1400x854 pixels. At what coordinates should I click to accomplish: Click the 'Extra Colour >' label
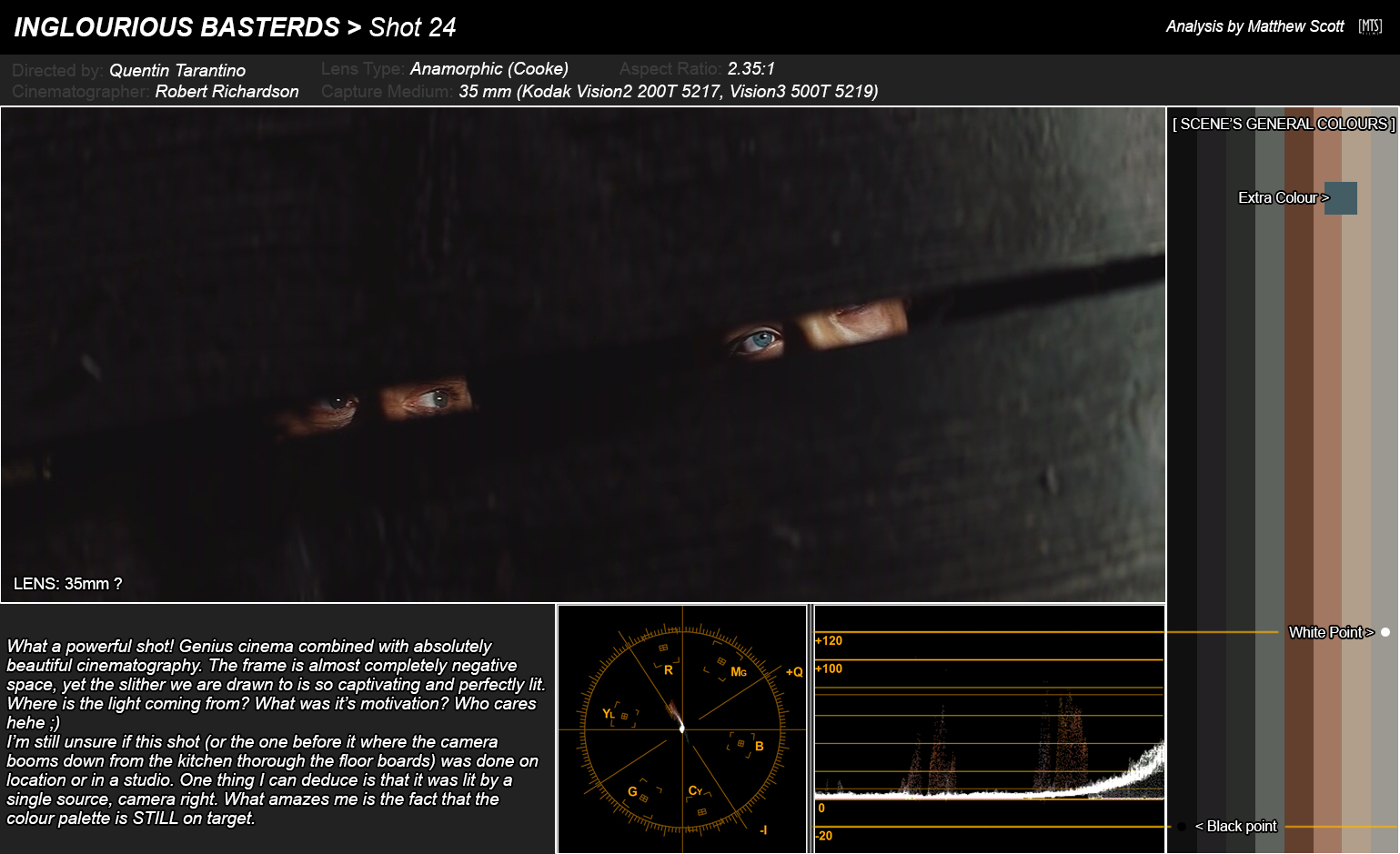click(x=1284, y=197)
